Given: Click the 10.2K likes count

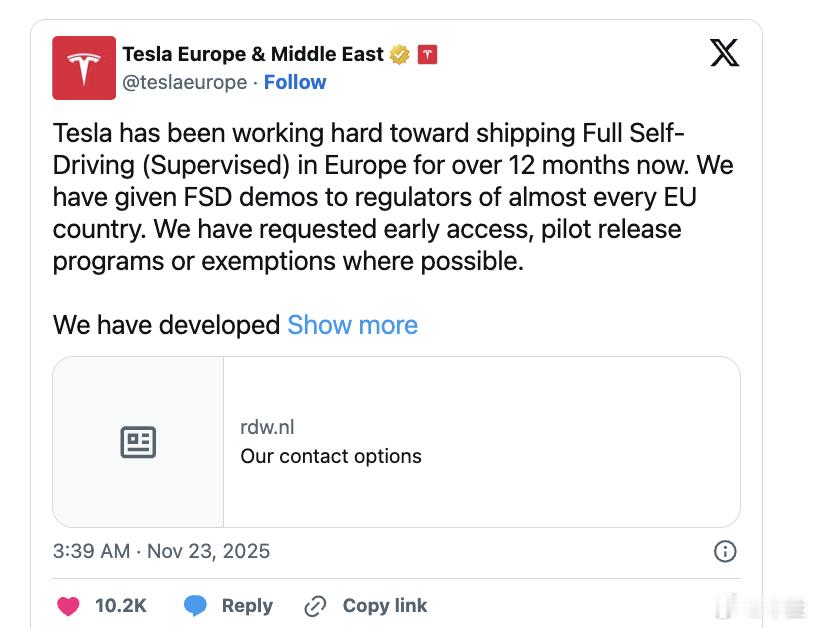Looking at the screenshot, I should [121, 605].
